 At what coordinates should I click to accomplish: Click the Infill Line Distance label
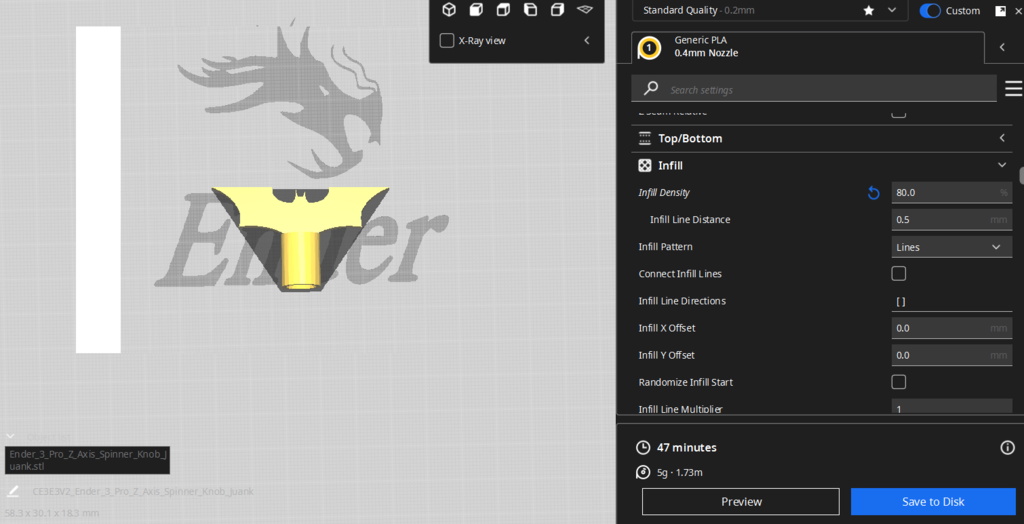690,220
